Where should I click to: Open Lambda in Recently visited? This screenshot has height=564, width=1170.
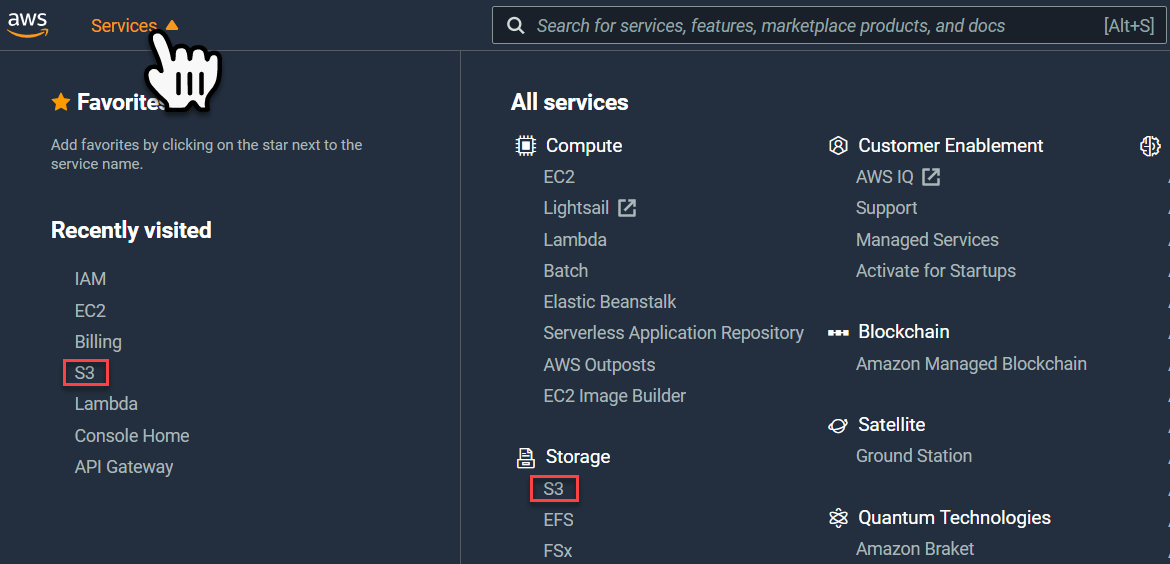106,404
